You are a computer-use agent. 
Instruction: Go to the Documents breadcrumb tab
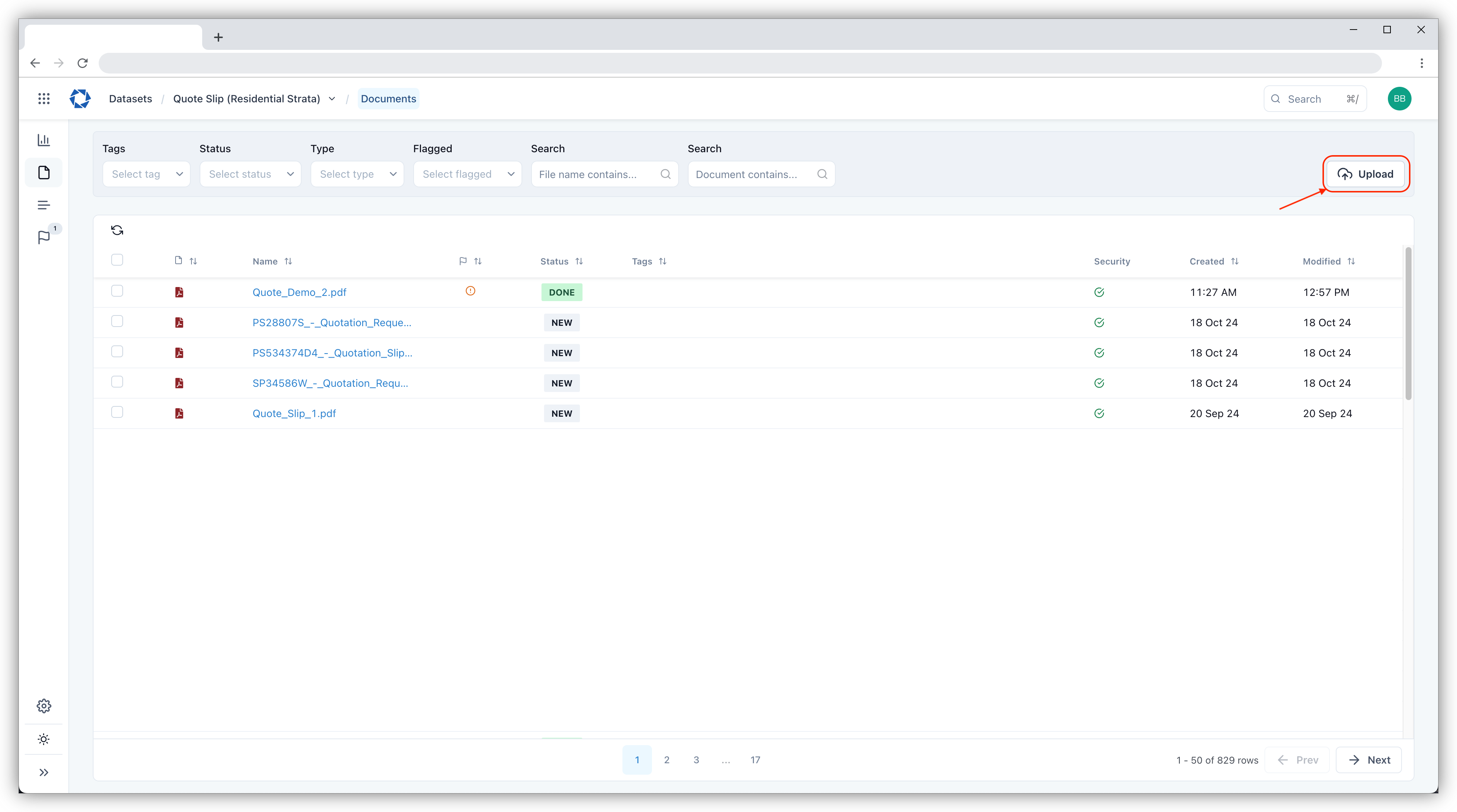388,99
